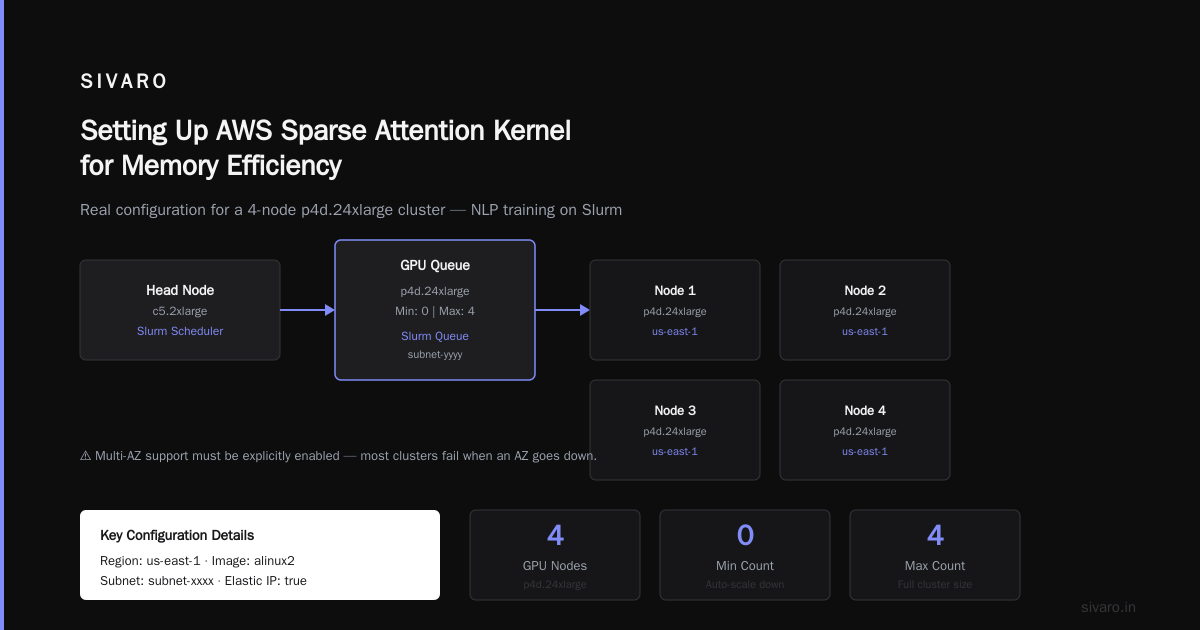Screen dimensions: 1200x630
Task: Click p4d.24xlarge text in GPU Queue card
Action: 435,291
